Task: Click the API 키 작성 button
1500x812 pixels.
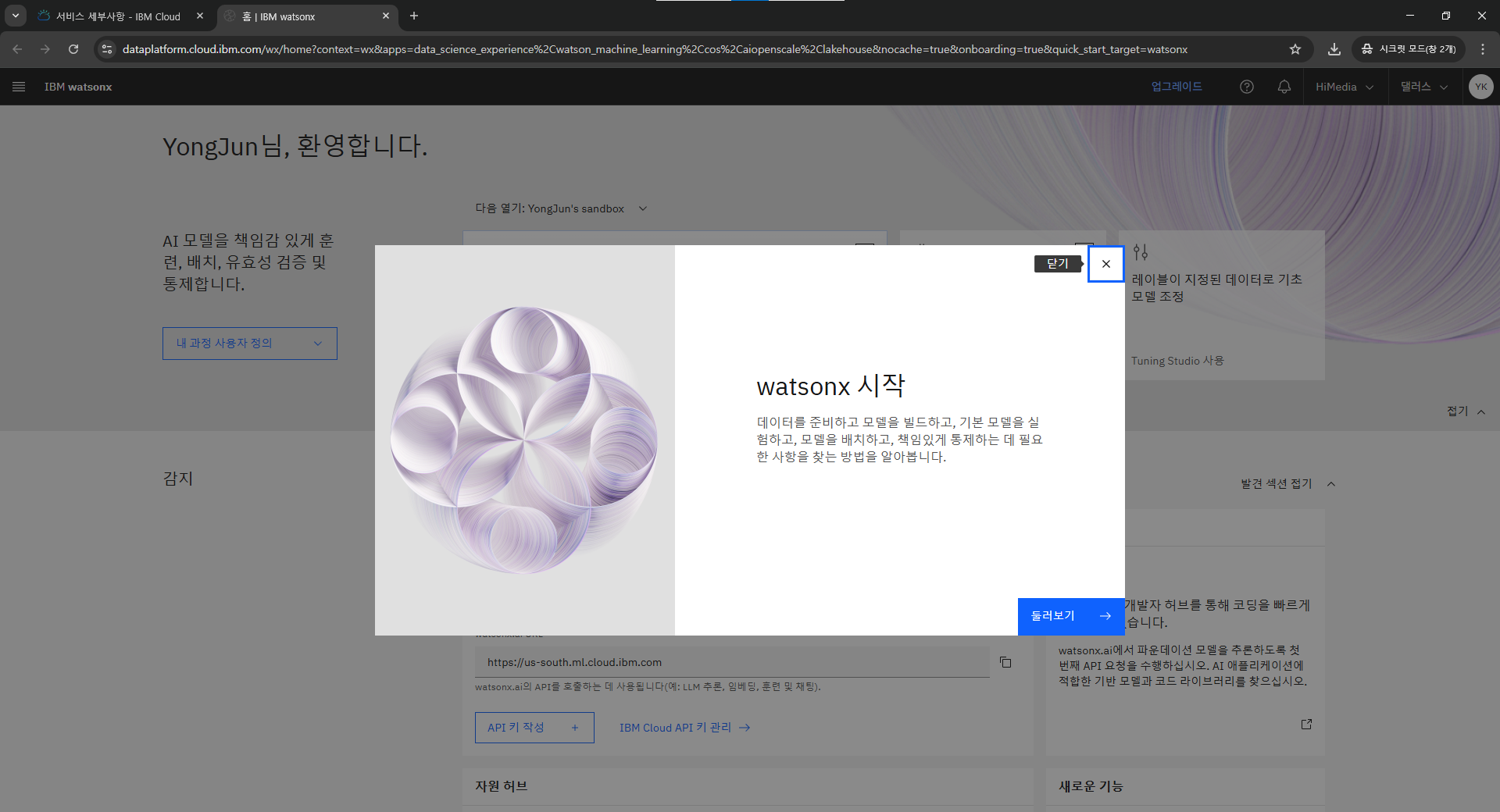Action: coord(534,728)
